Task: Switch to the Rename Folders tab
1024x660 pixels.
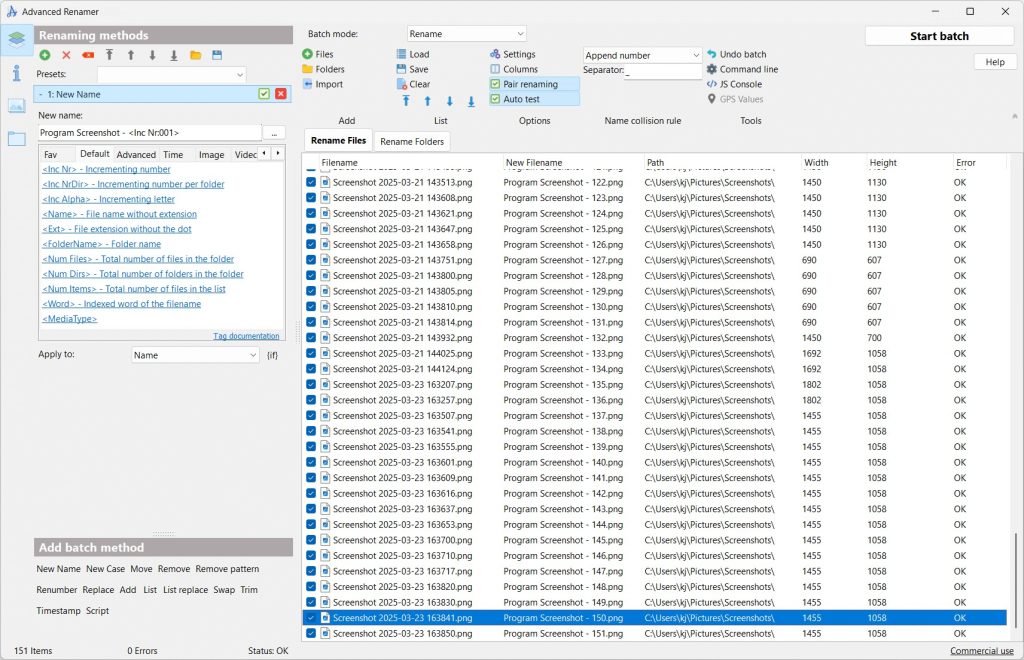Action: click(x=412, y=141)
